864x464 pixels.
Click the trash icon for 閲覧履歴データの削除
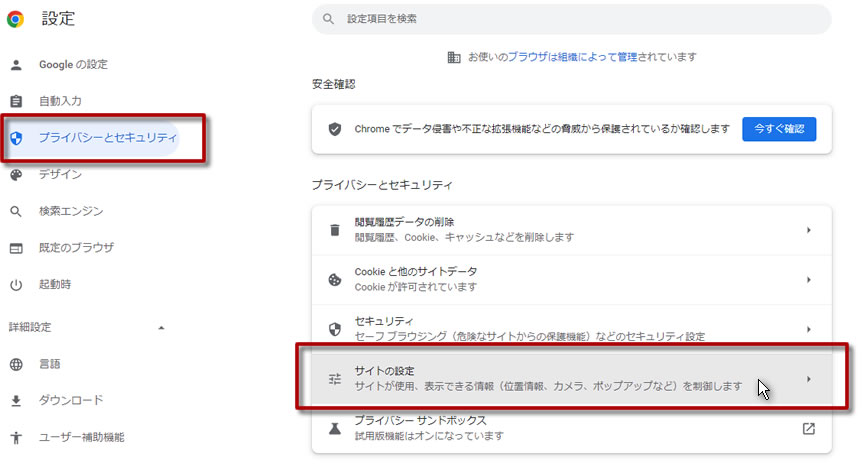pos(334,230)
